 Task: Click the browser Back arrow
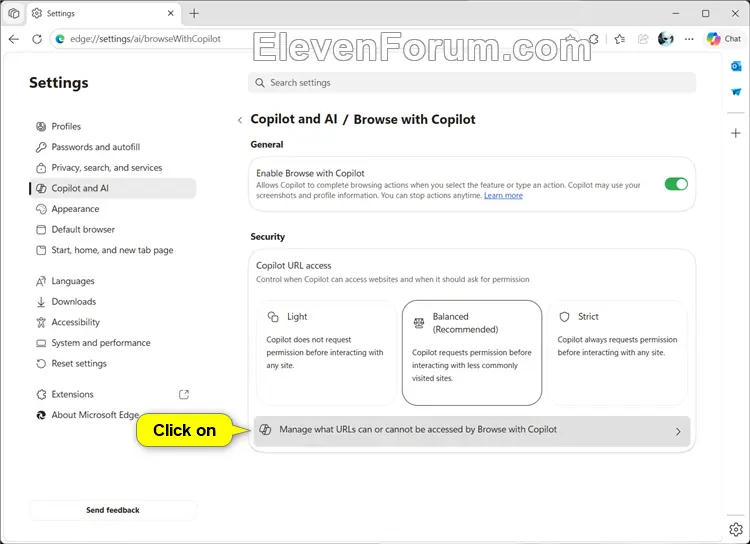tap(14, 39)
